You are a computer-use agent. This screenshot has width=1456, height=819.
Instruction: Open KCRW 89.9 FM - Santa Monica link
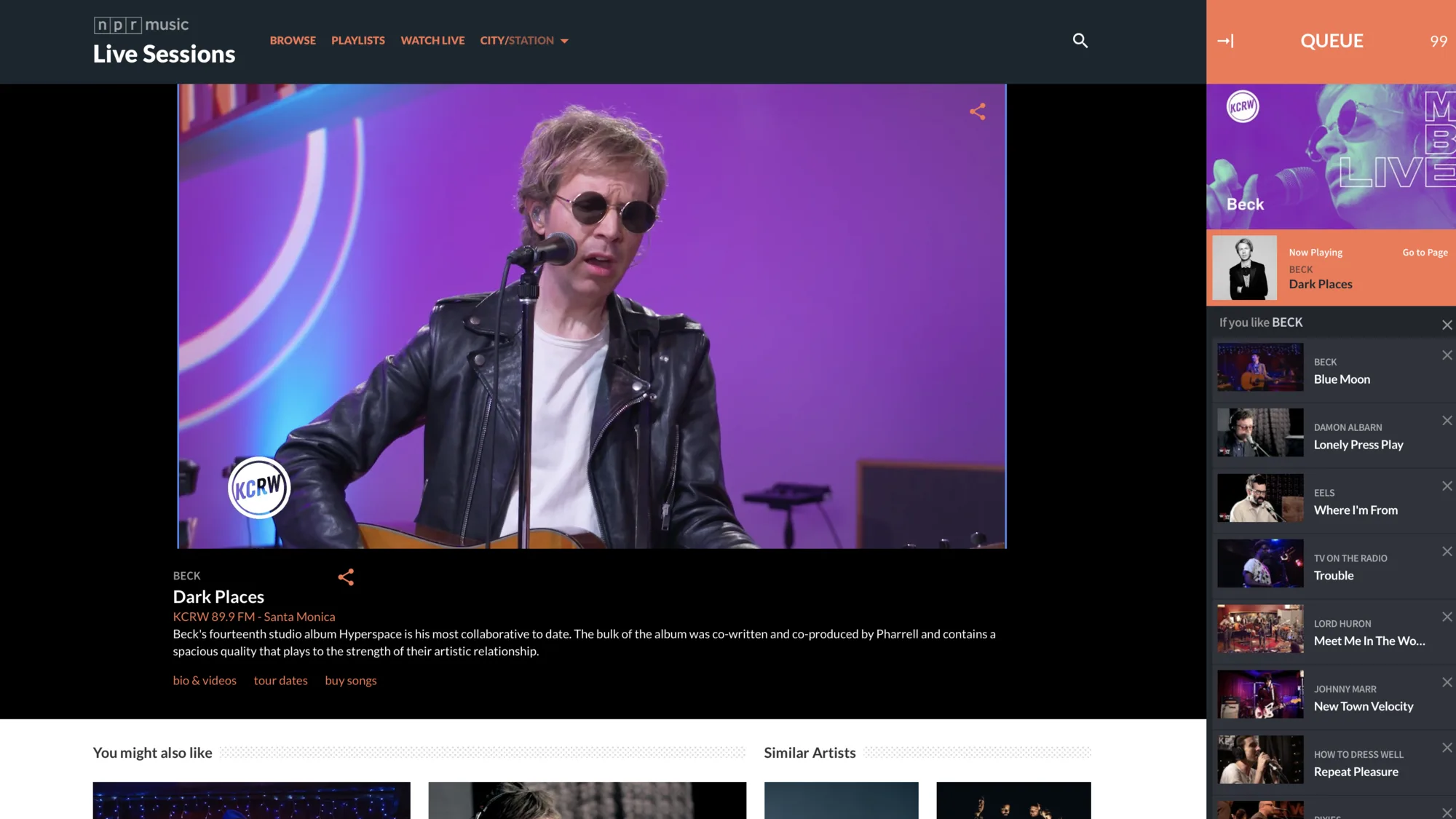(x=254, y=617)
